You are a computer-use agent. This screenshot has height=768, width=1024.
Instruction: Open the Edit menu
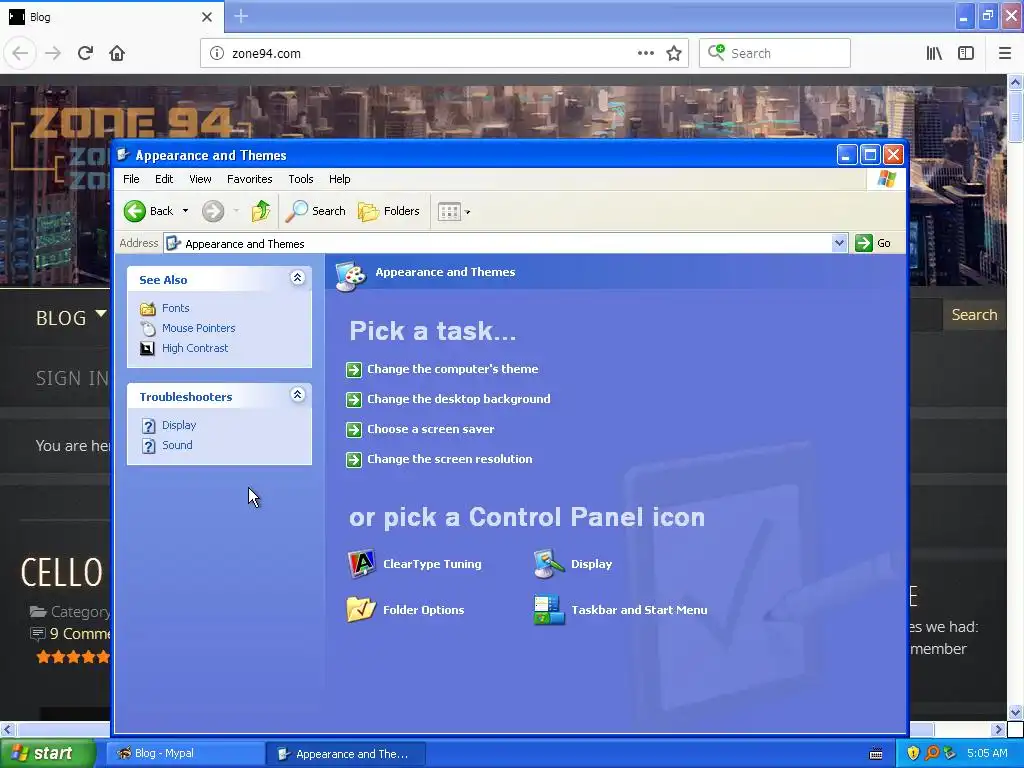(164, 179)
